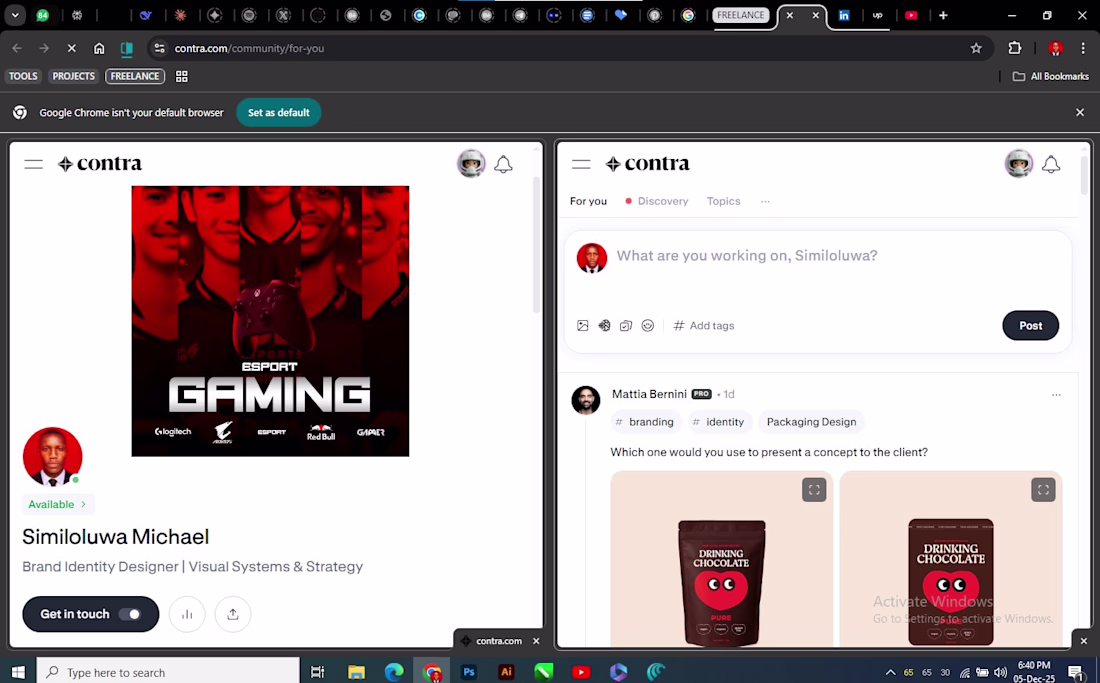Attach a project using the checkbox-stack icon
1100x683 pixels.
click(x=626, y=325)
